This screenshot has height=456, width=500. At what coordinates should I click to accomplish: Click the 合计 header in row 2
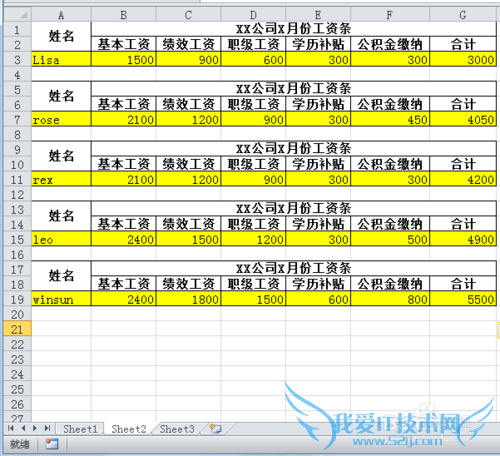463,44
